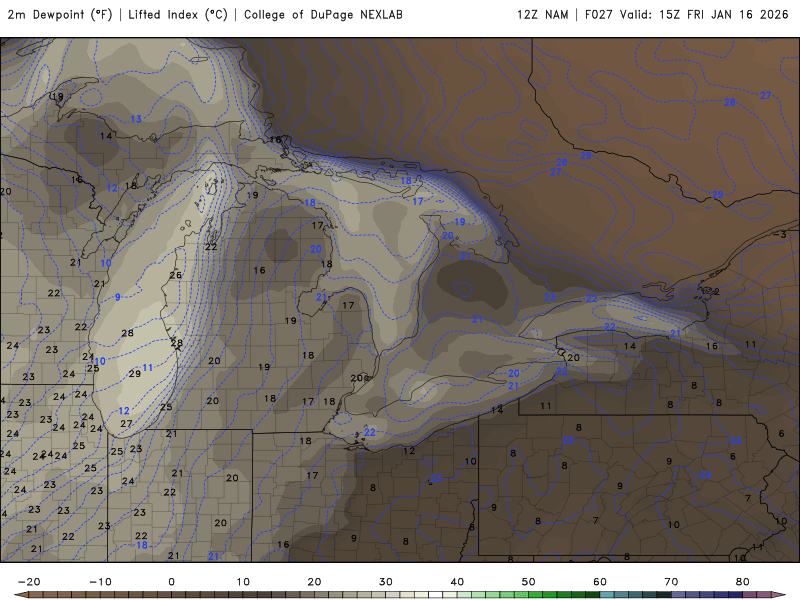This screenshot has height=600, width=800.
Task: Click the 'F027' forecast hour label
Action: coord(599,15)
